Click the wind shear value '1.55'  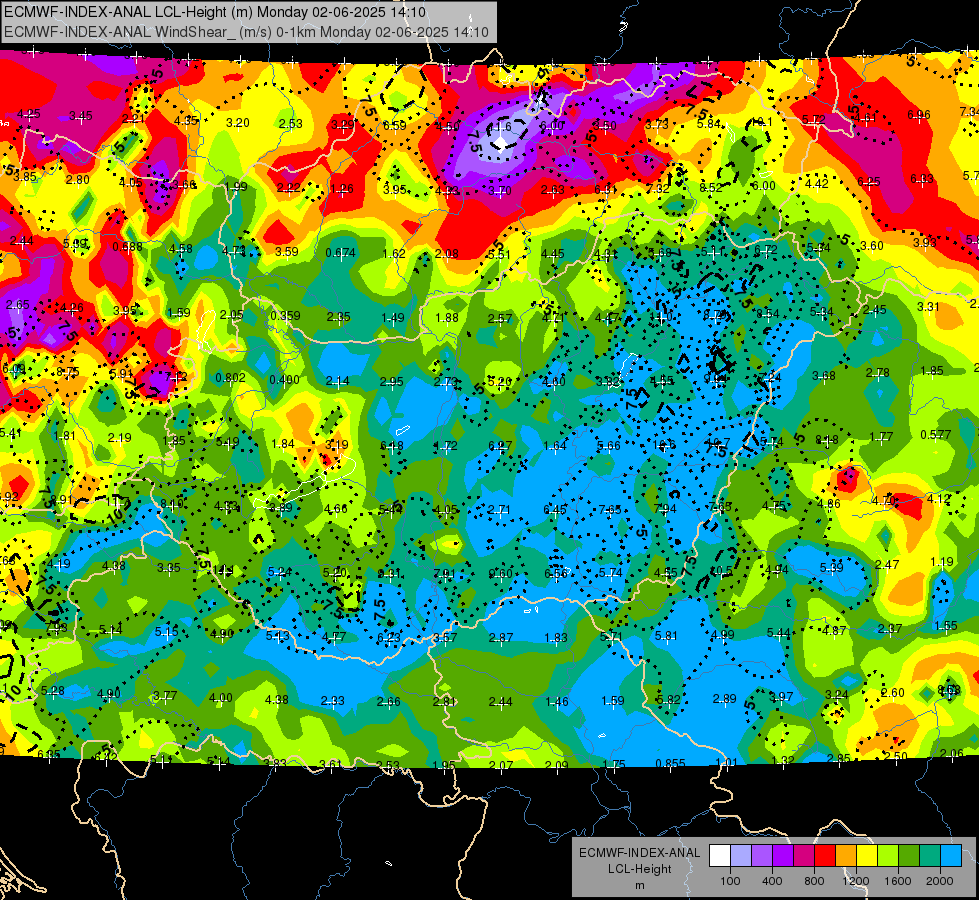coord(947,626)
